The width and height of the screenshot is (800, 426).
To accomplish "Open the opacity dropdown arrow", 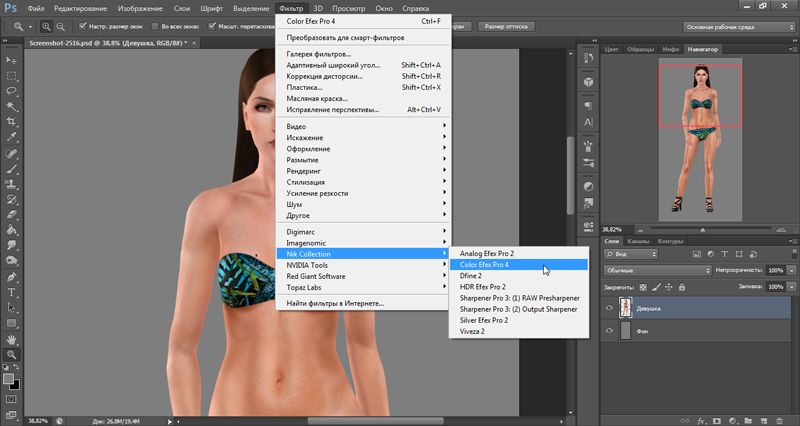I will (x=792, y=270).
